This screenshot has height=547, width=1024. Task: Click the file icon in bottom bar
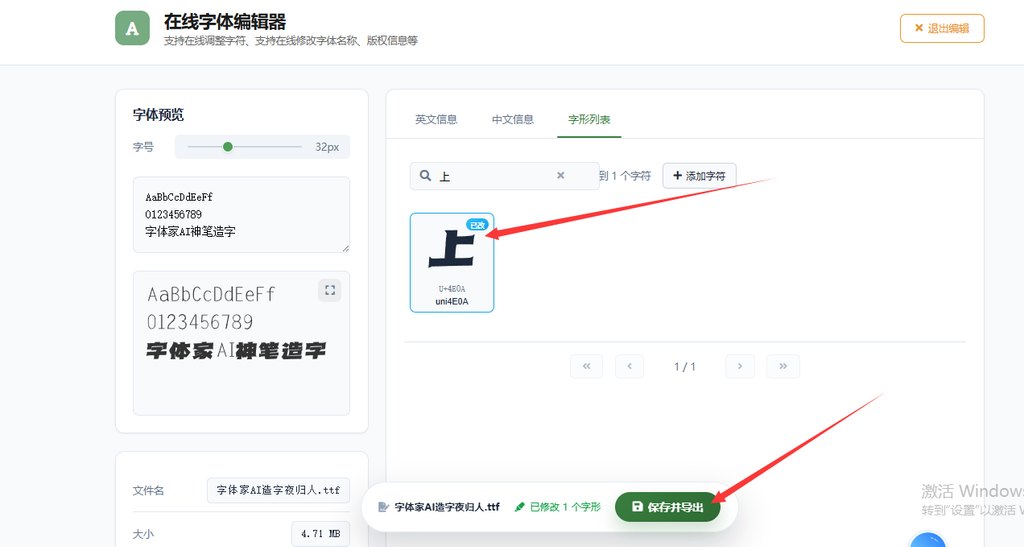pos(383,507)
